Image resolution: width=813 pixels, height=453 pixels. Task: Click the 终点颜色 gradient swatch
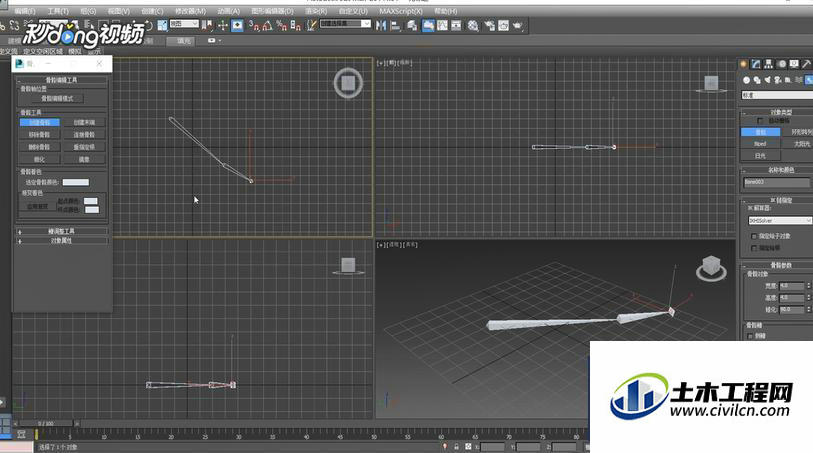pos(92,209)
